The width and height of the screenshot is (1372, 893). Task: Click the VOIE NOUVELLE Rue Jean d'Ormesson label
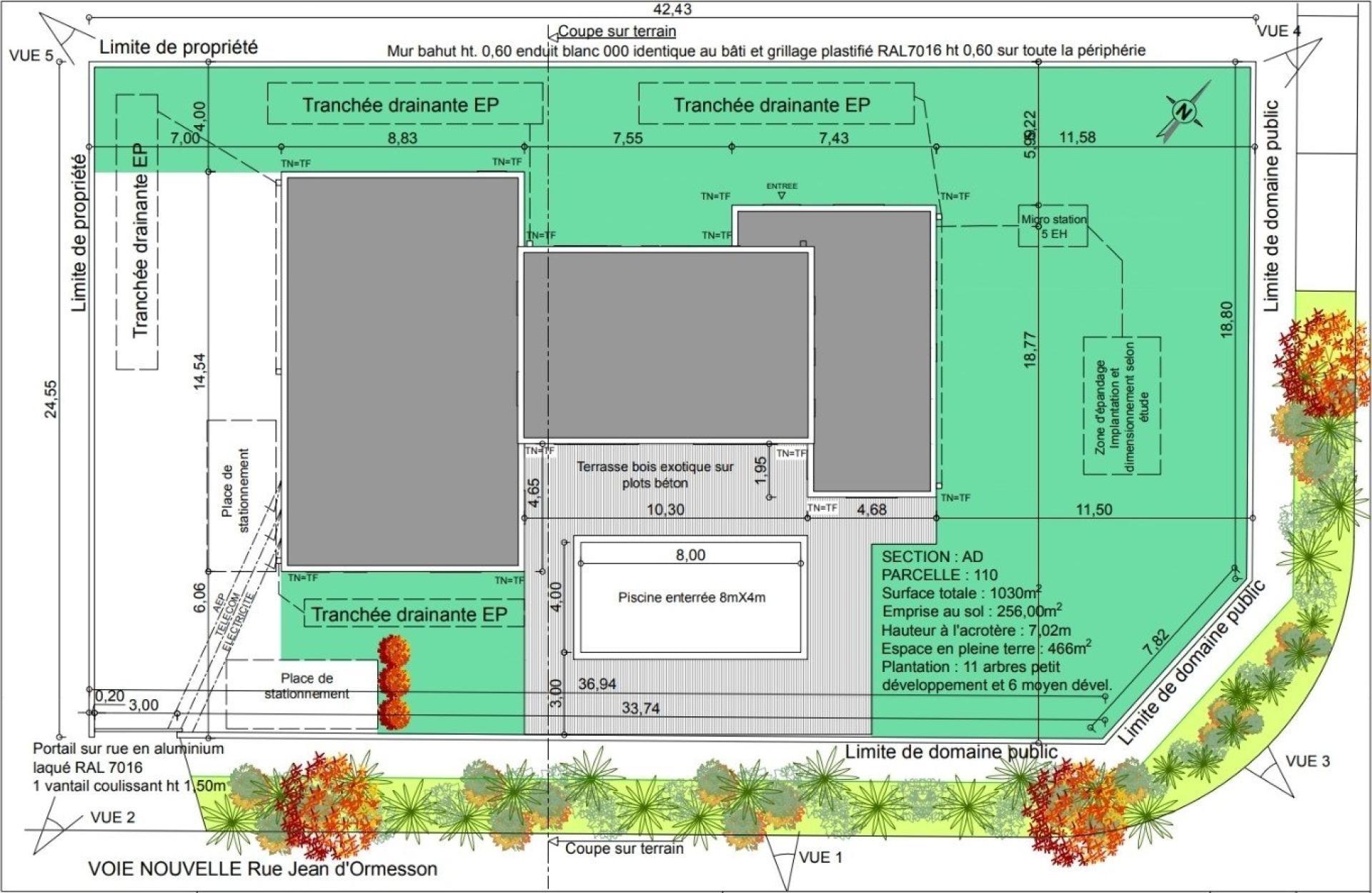(262, 869)
